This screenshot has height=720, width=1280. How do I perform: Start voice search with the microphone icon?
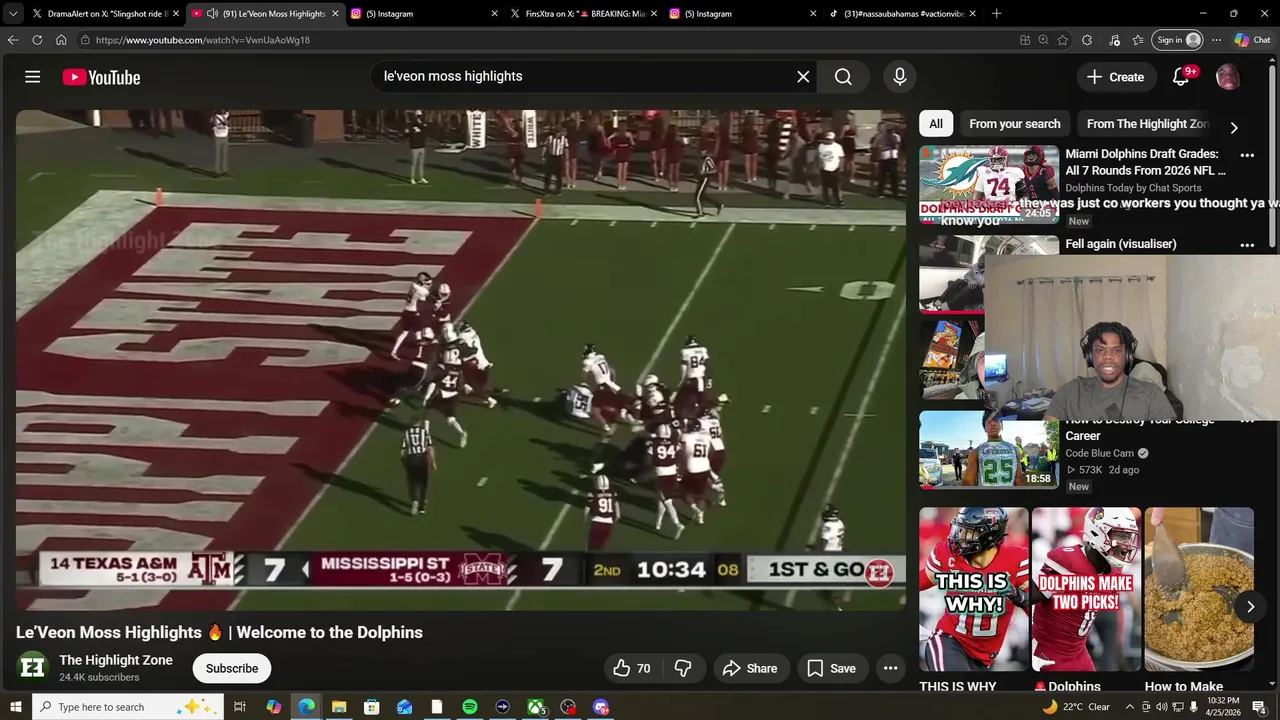[x=900, y=77]
